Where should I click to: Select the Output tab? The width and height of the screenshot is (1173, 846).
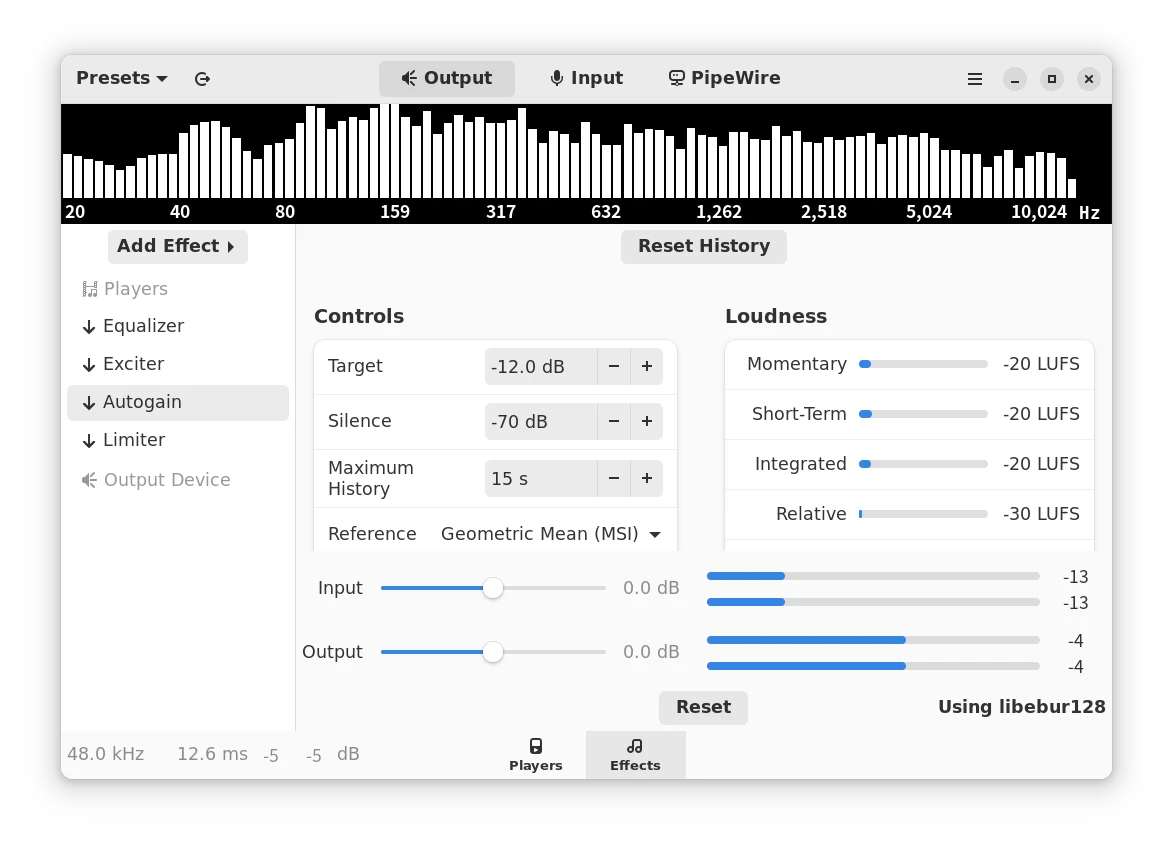[x=447, y=79]
